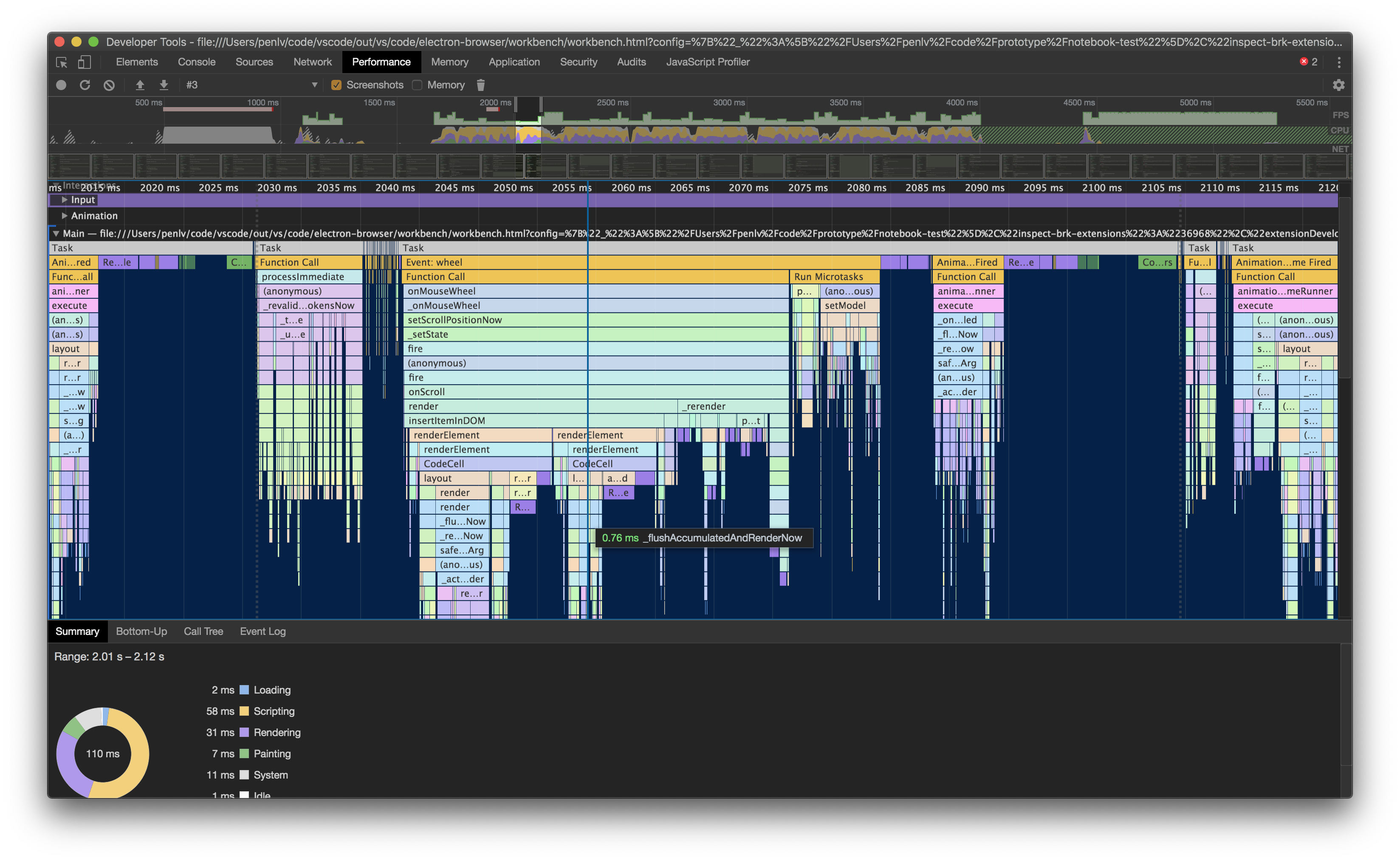
Task: Toggle the device toolbar icon
Action: click(x=84, y=62)
